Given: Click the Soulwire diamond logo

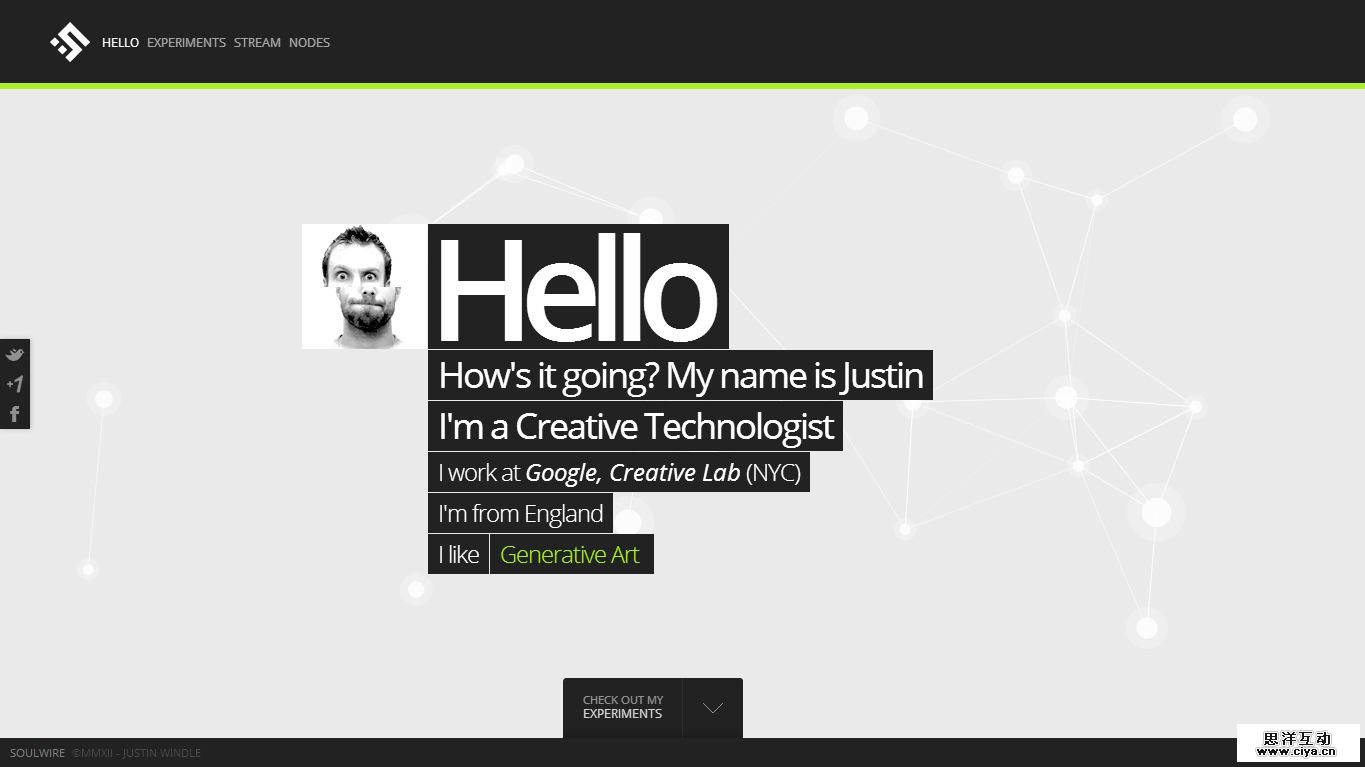Looking at the screenshot, I should 70,42.
